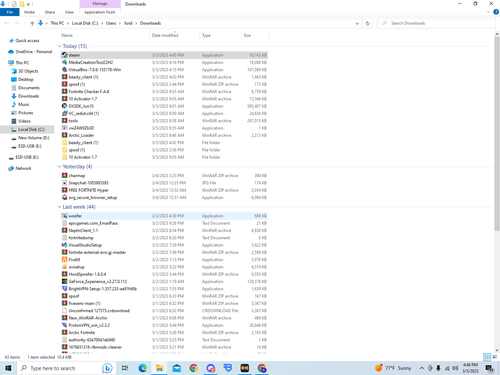Viewport: 500px width, 375px height.
Task: Open Documents in navigation pane
Action: (x=29, y=88)
